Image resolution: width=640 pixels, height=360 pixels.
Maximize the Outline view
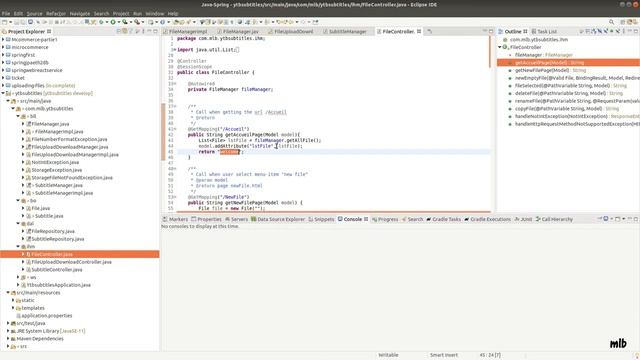(x=636, y=31)
